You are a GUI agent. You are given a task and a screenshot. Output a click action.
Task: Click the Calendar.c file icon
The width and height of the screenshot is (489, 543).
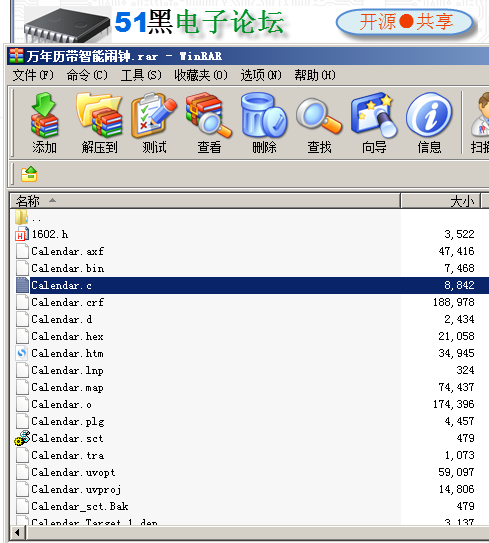pyautogui.click(x=23, y=285)
